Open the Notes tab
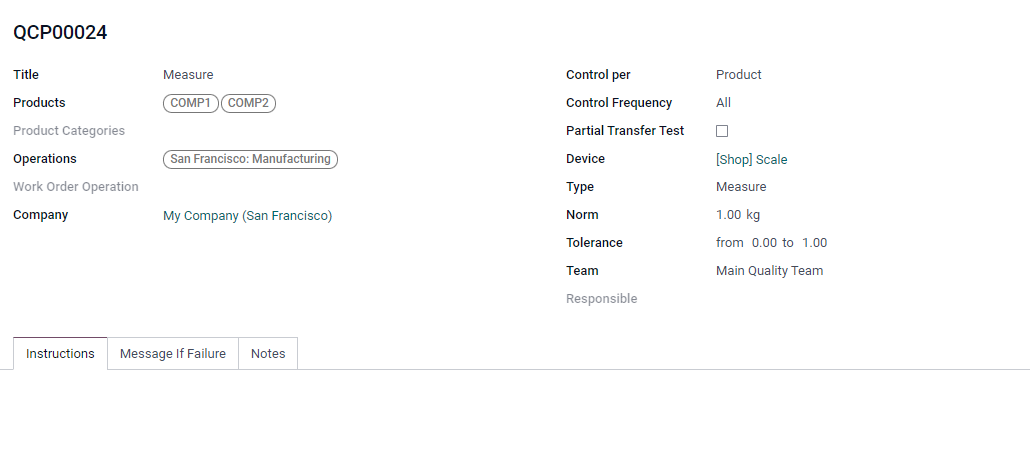1030x450 pixels. point(268,353)
